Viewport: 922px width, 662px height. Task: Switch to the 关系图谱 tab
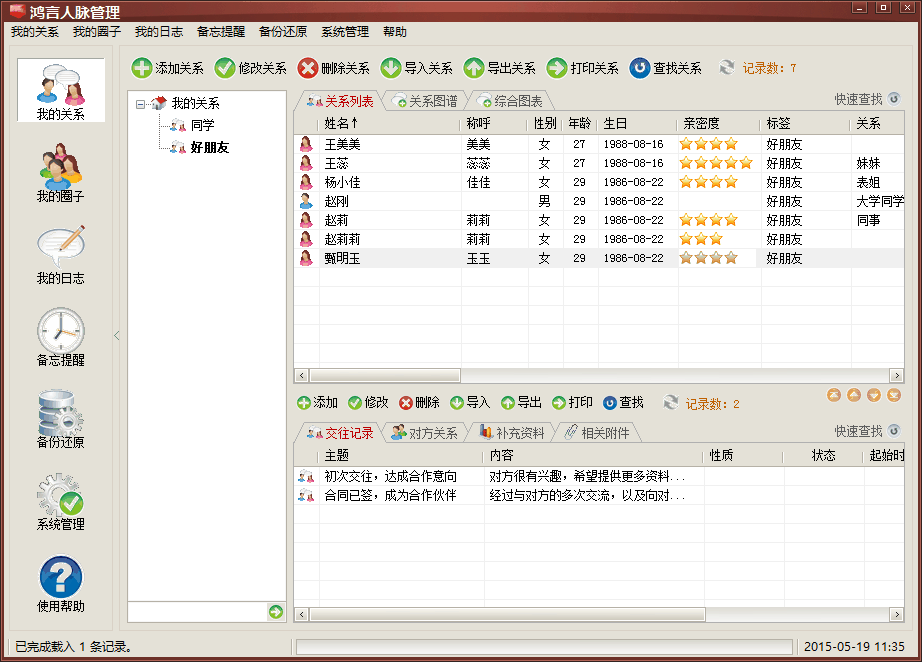pos(425,101)
